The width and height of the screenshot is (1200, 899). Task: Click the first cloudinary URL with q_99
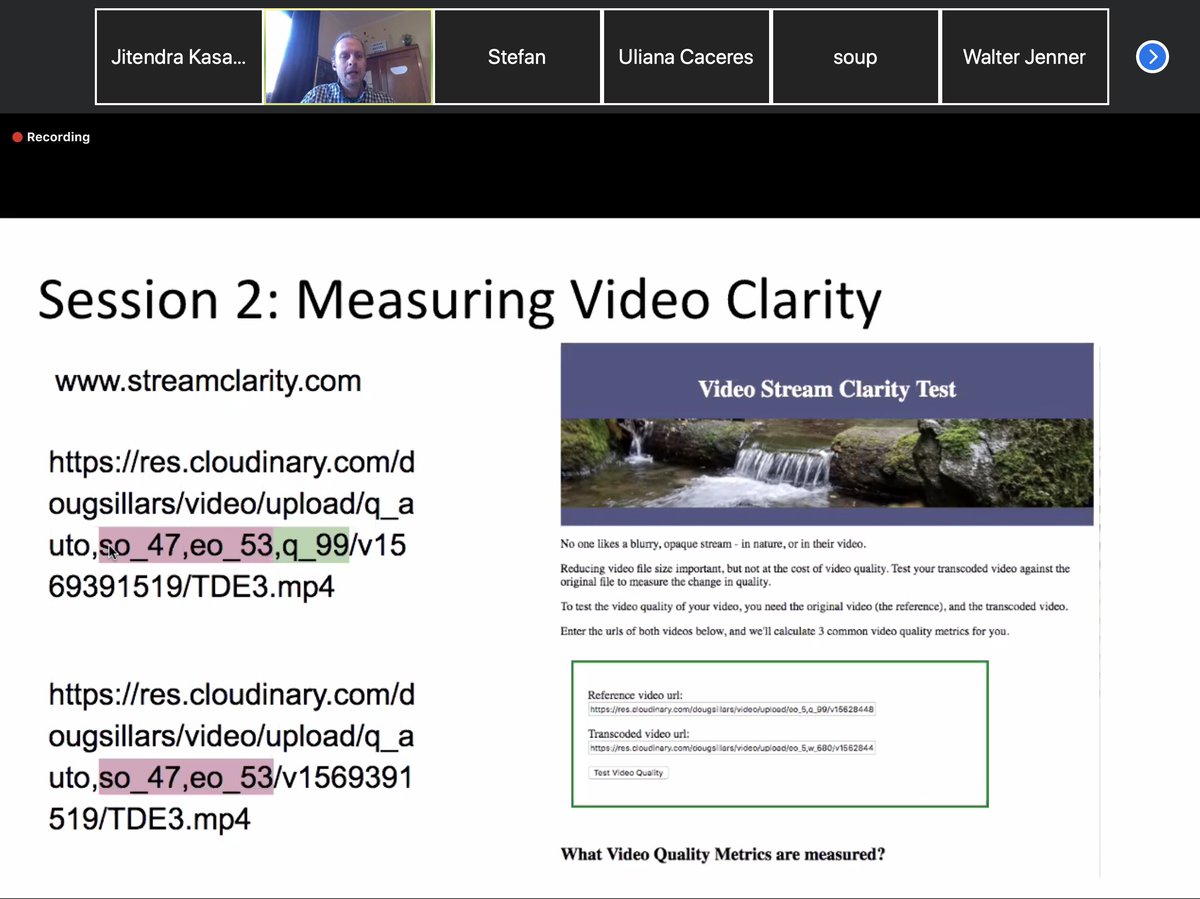231,525
